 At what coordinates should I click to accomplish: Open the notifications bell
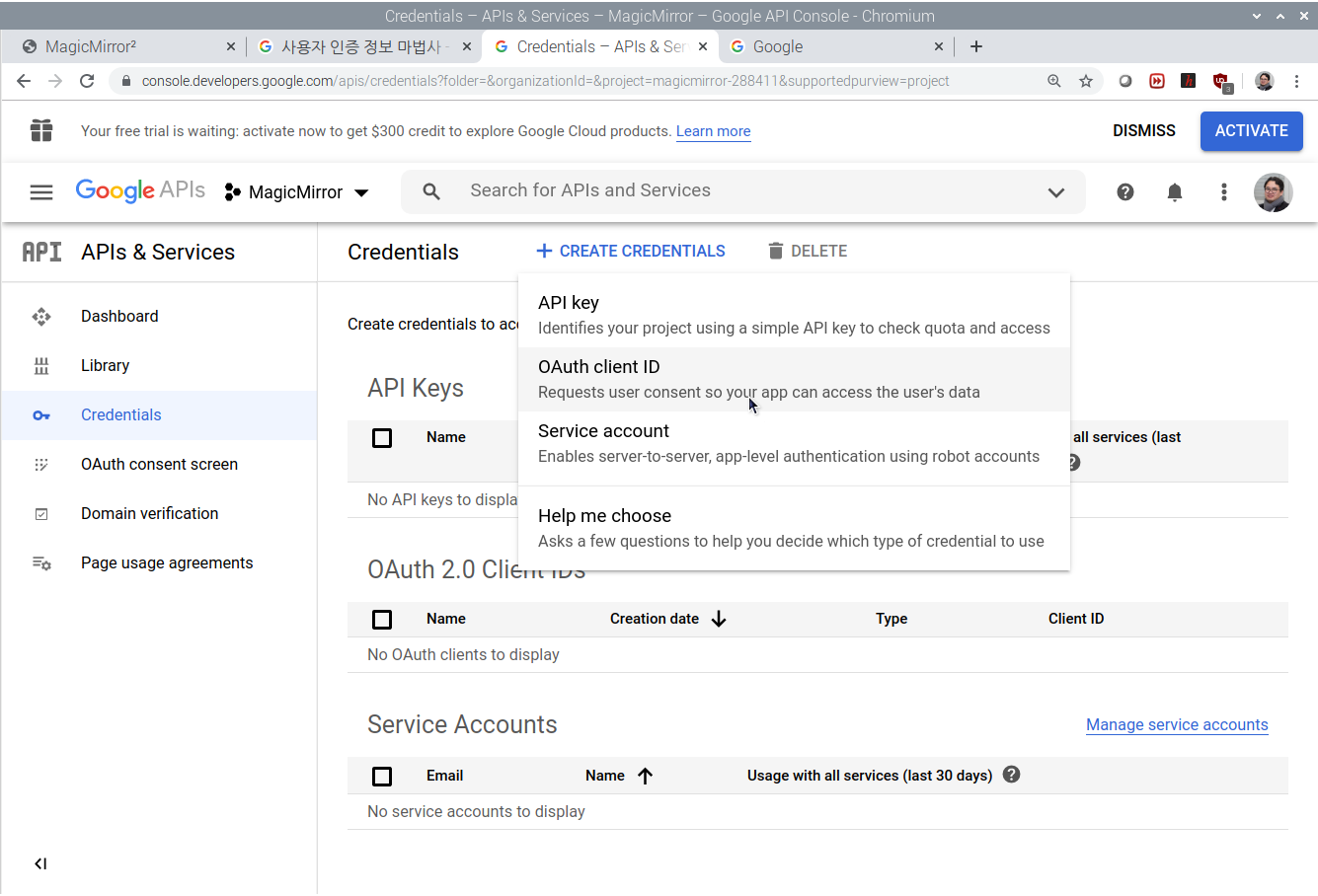(x=1175, y=192)
